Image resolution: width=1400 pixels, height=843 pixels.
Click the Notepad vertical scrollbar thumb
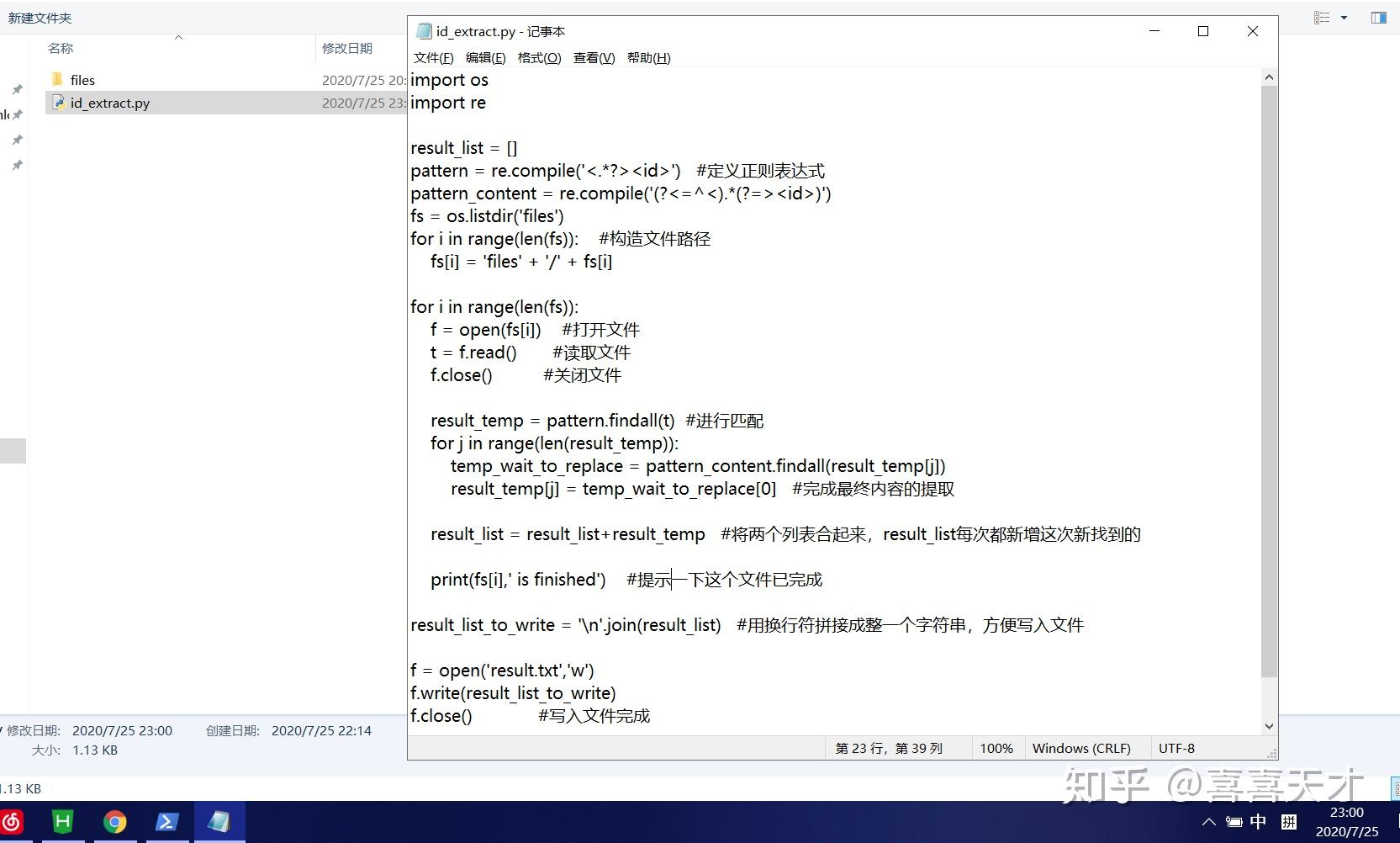[1269, 381]
